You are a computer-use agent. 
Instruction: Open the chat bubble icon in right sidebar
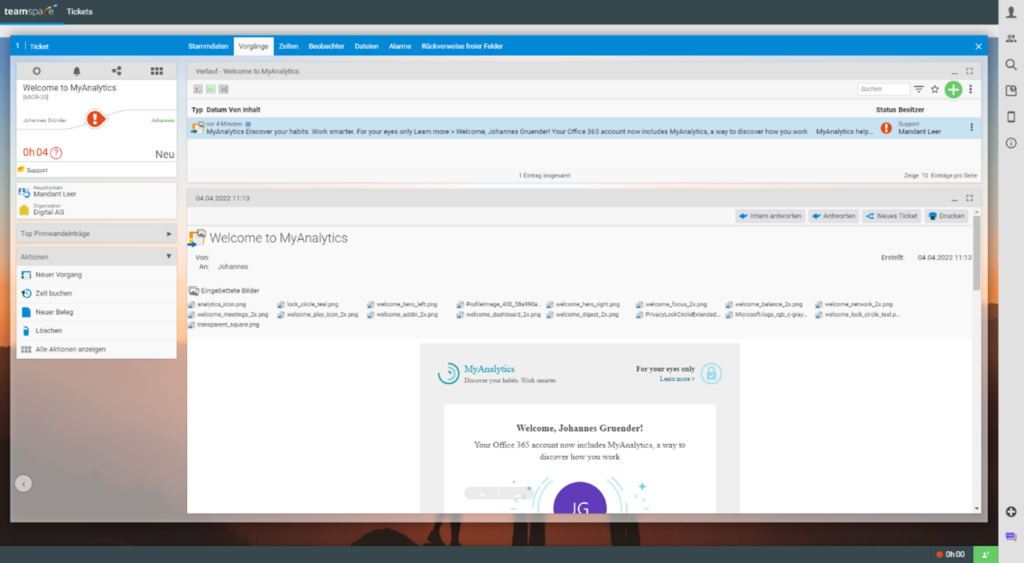[x=1011, y=536]
